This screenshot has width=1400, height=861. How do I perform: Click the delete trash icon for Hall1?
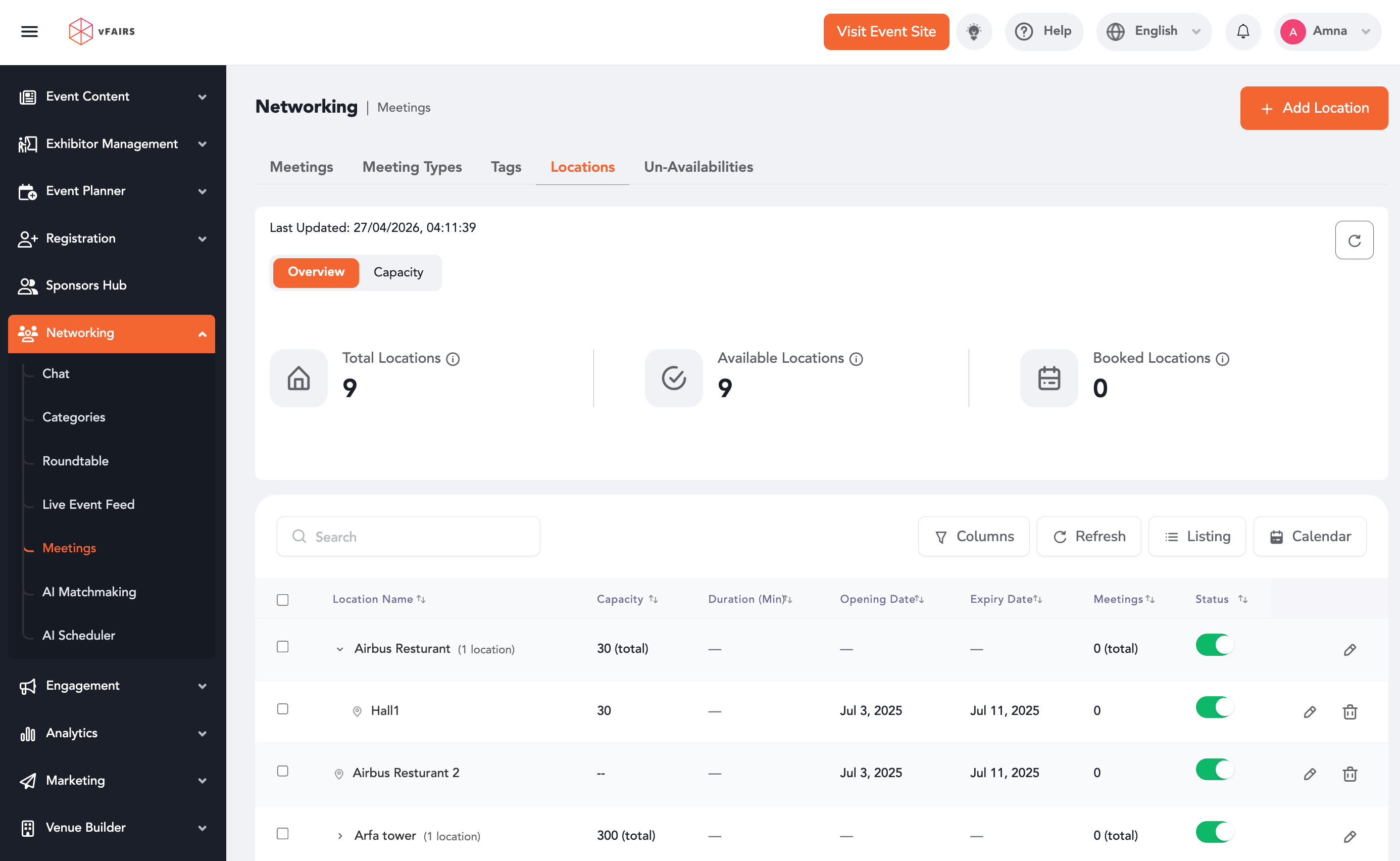tap(1350, 712)
